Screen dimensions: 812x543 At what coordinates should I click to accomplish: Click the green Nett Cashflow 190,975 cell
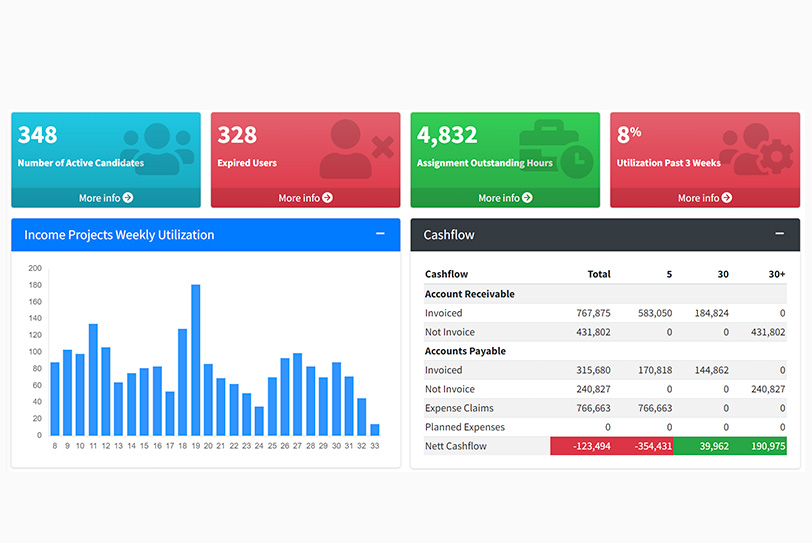[x=758, y=446]
